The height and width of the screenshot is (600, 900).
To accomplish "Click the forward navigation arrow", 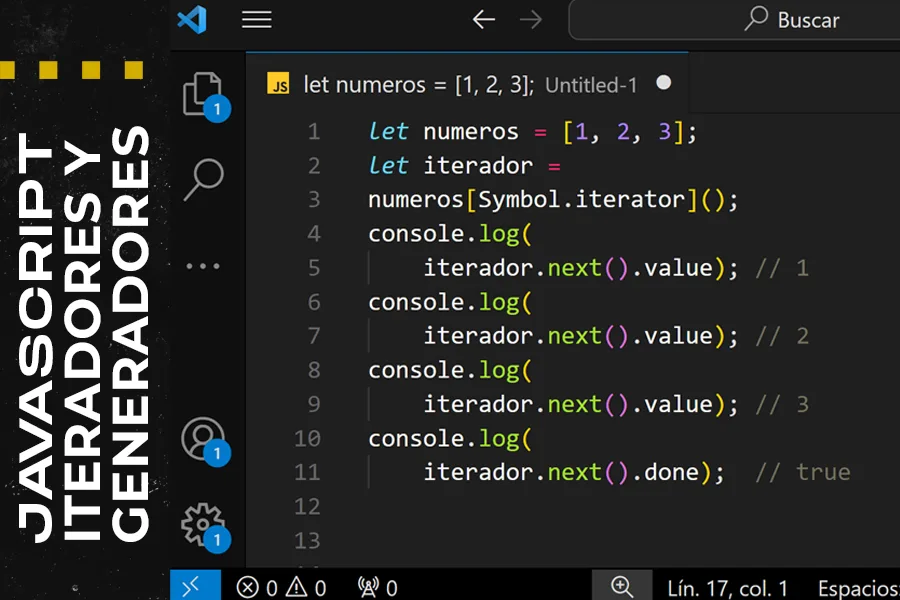I will pos(531,20).
